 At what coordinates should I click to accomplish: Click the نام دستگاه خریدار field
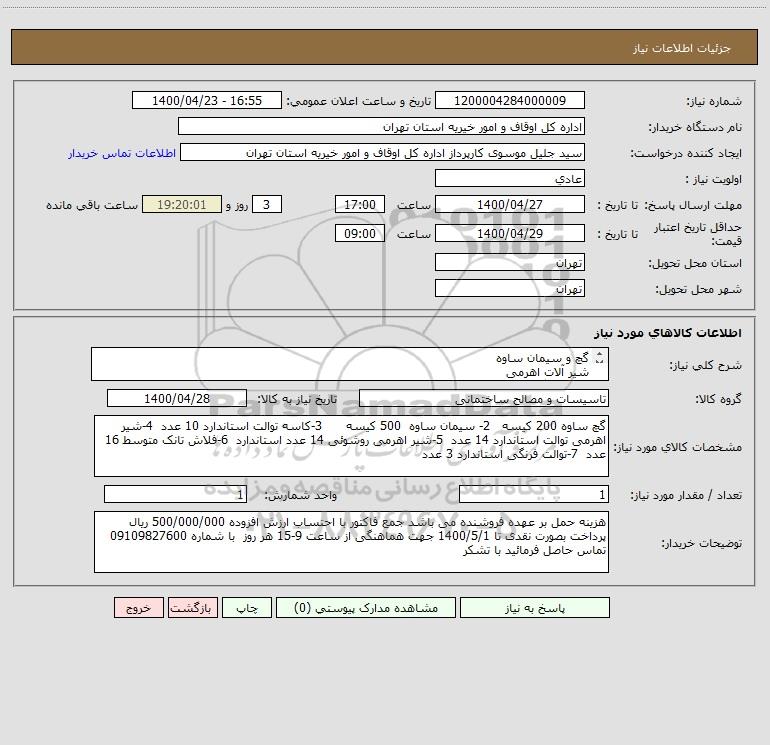[381, 126]
